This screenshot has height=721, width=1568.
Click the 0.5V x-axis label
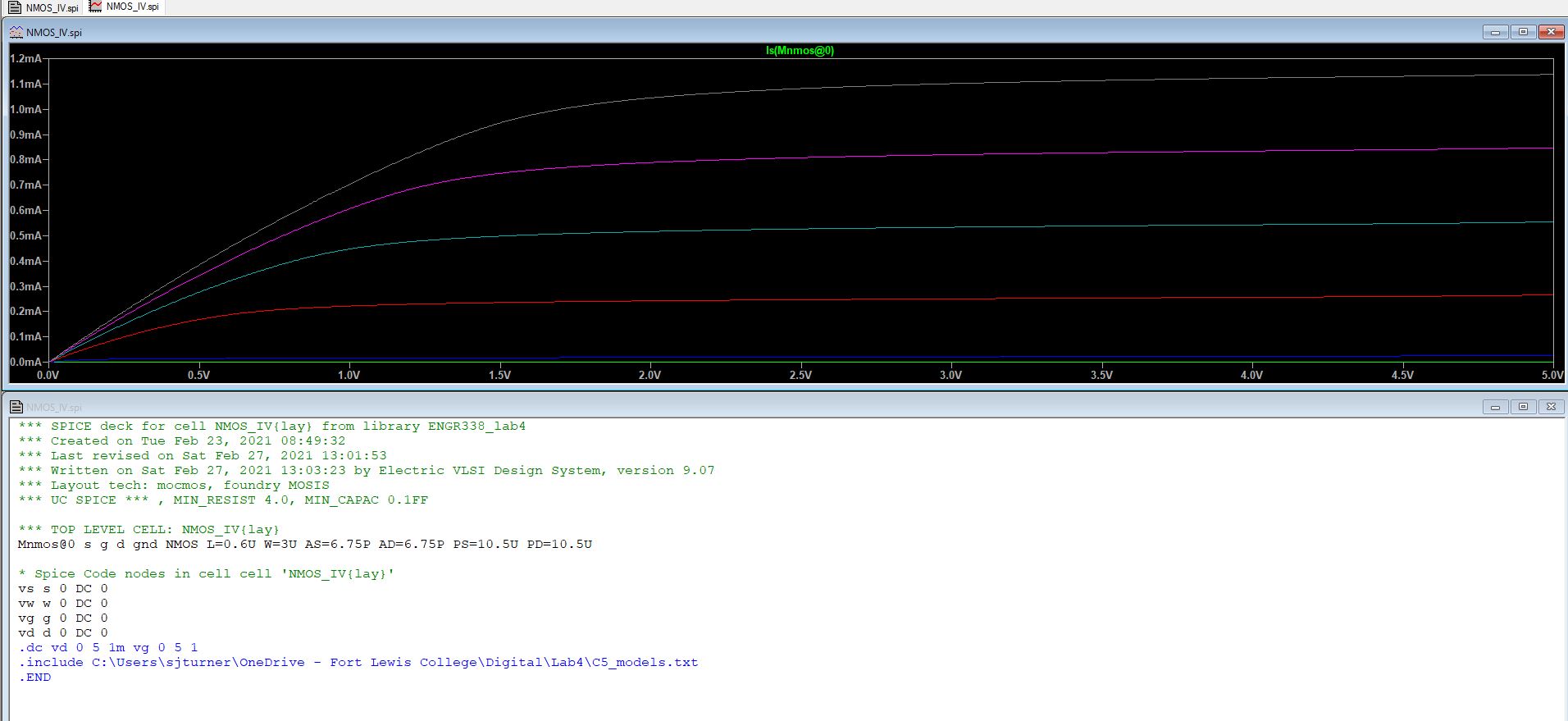(x=198, y=375)
